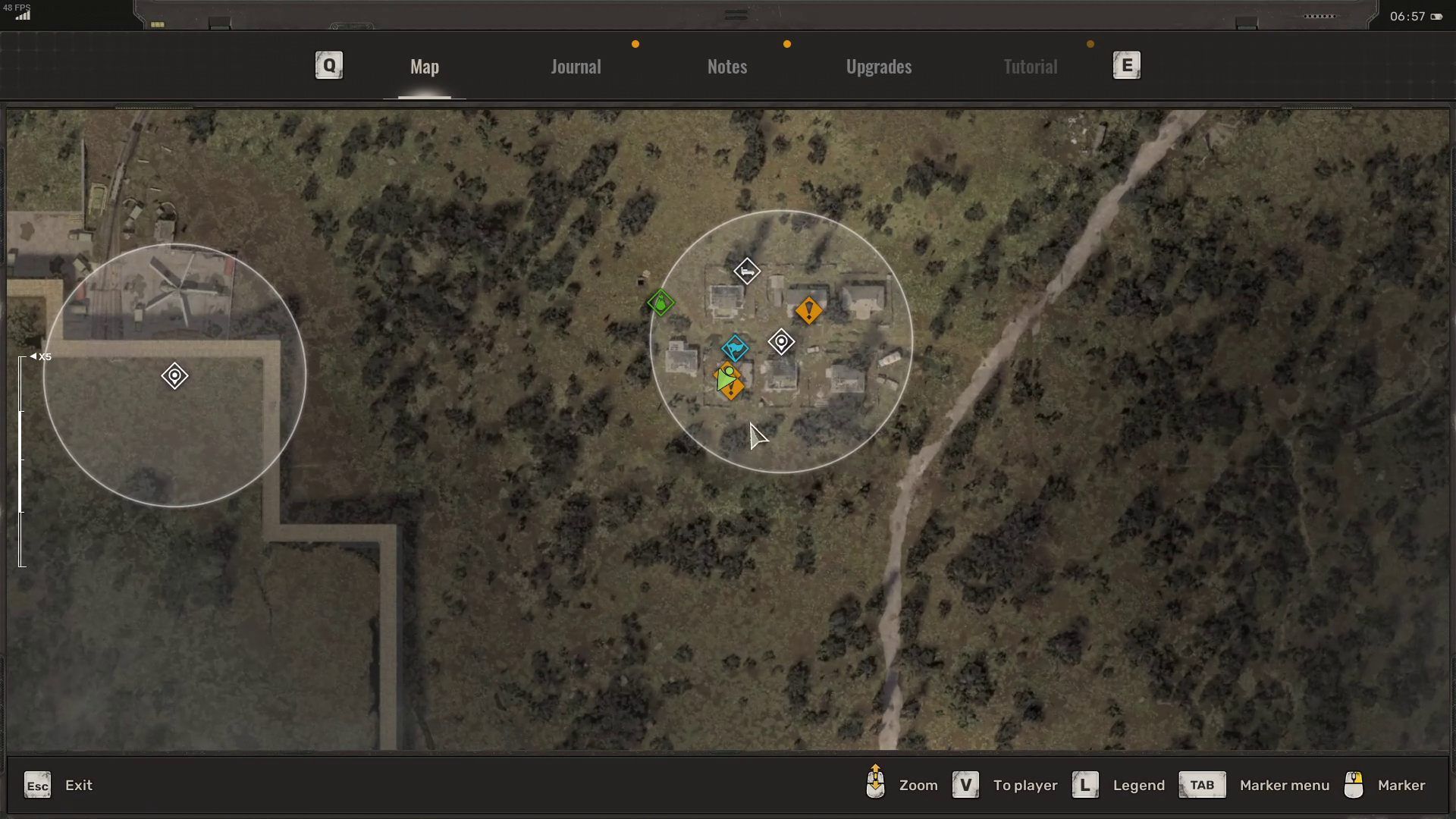Select the orange exclamation quest marker near houses
The width and height of the screenshot is (1456, 819).
pyautogui.click(x=809, y=310)
